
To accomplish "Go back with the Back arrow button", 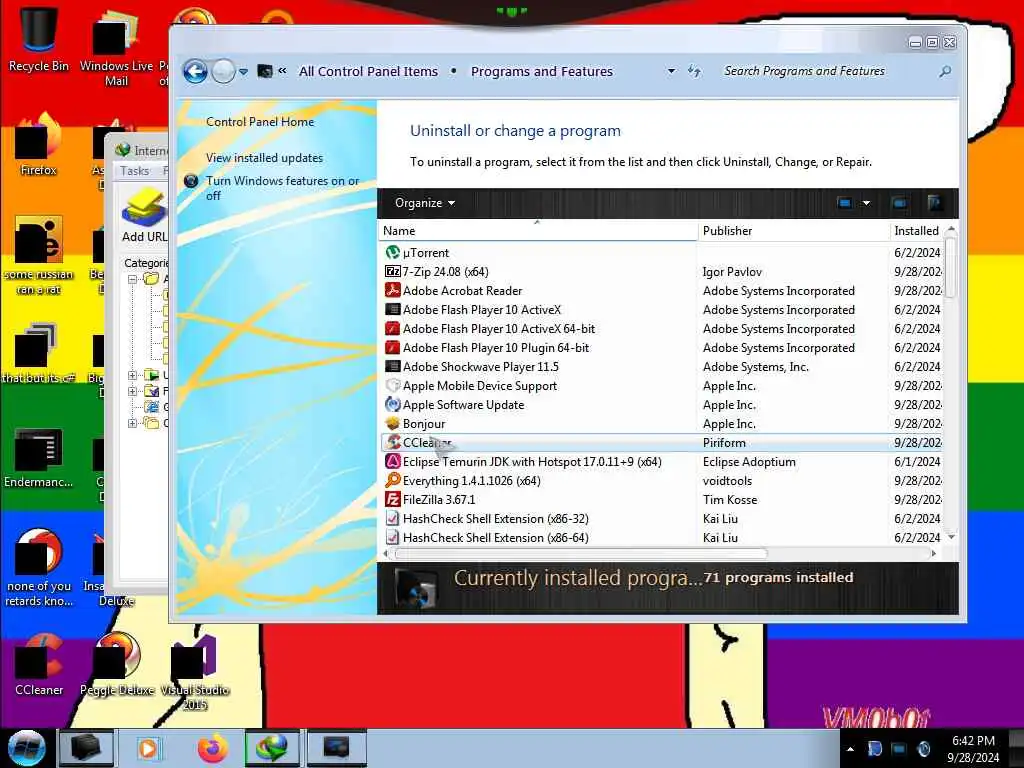I will coord(195,71).
